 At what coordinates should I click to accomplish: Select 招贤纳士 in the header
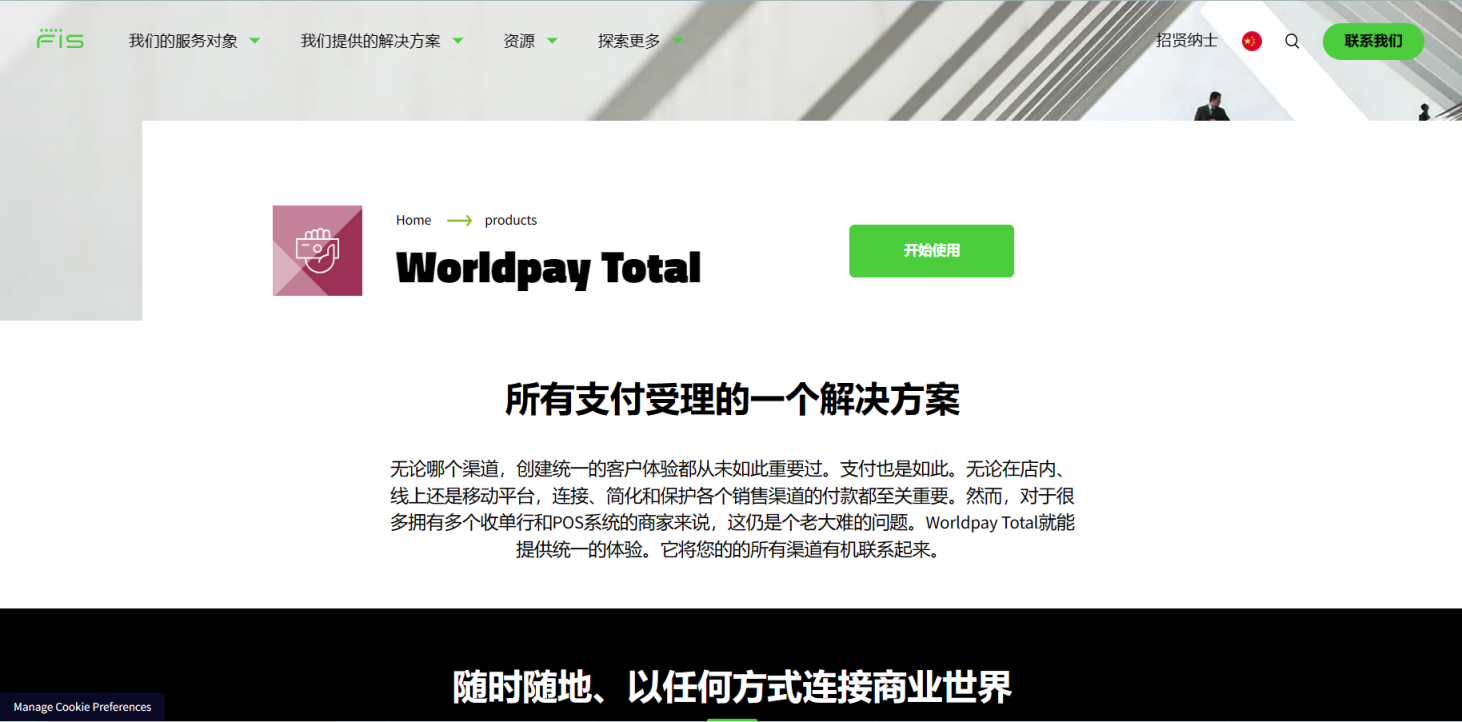click(x=1187, y=41)
